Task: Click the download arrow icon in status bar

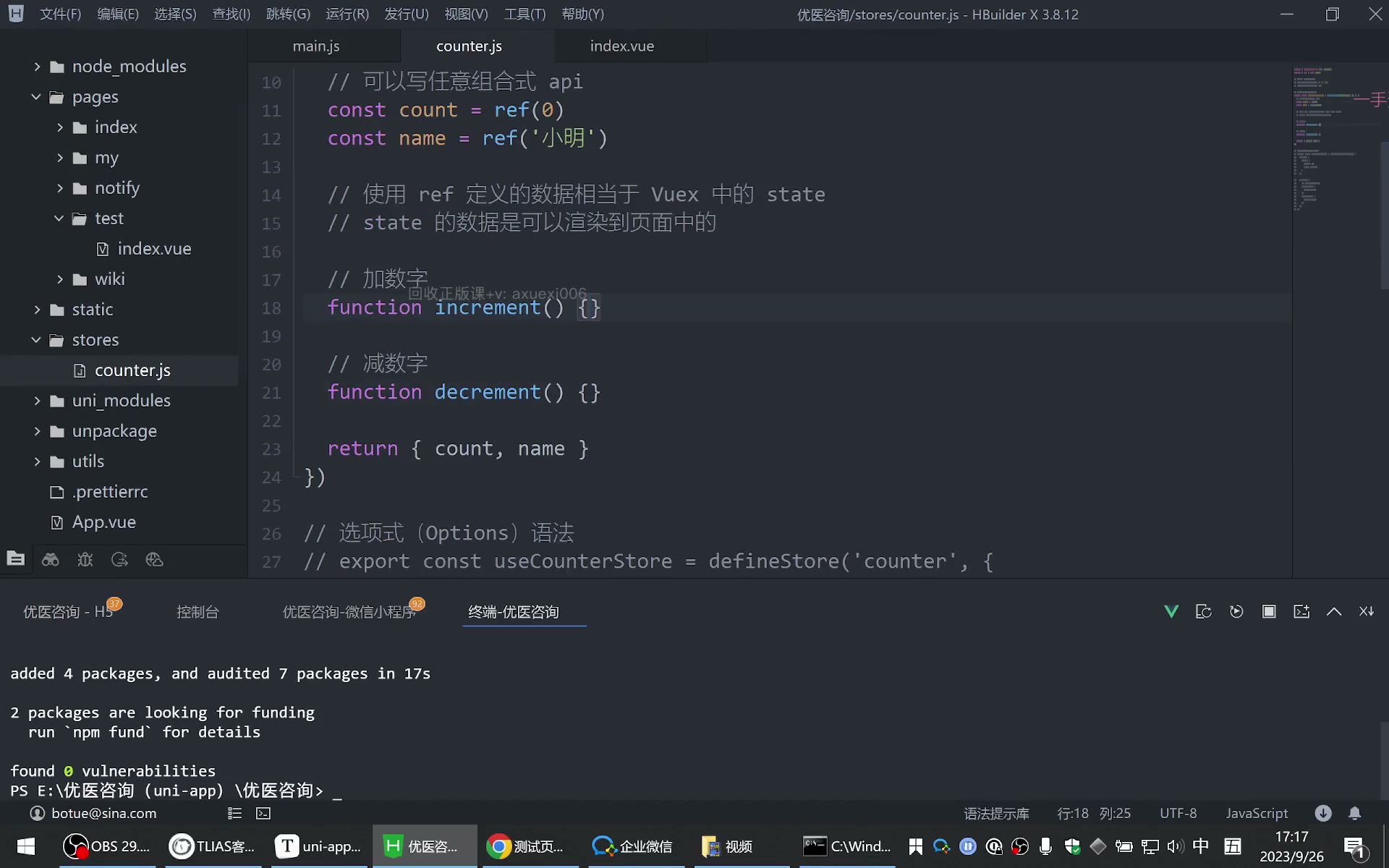Action: tap(1323, 814)
